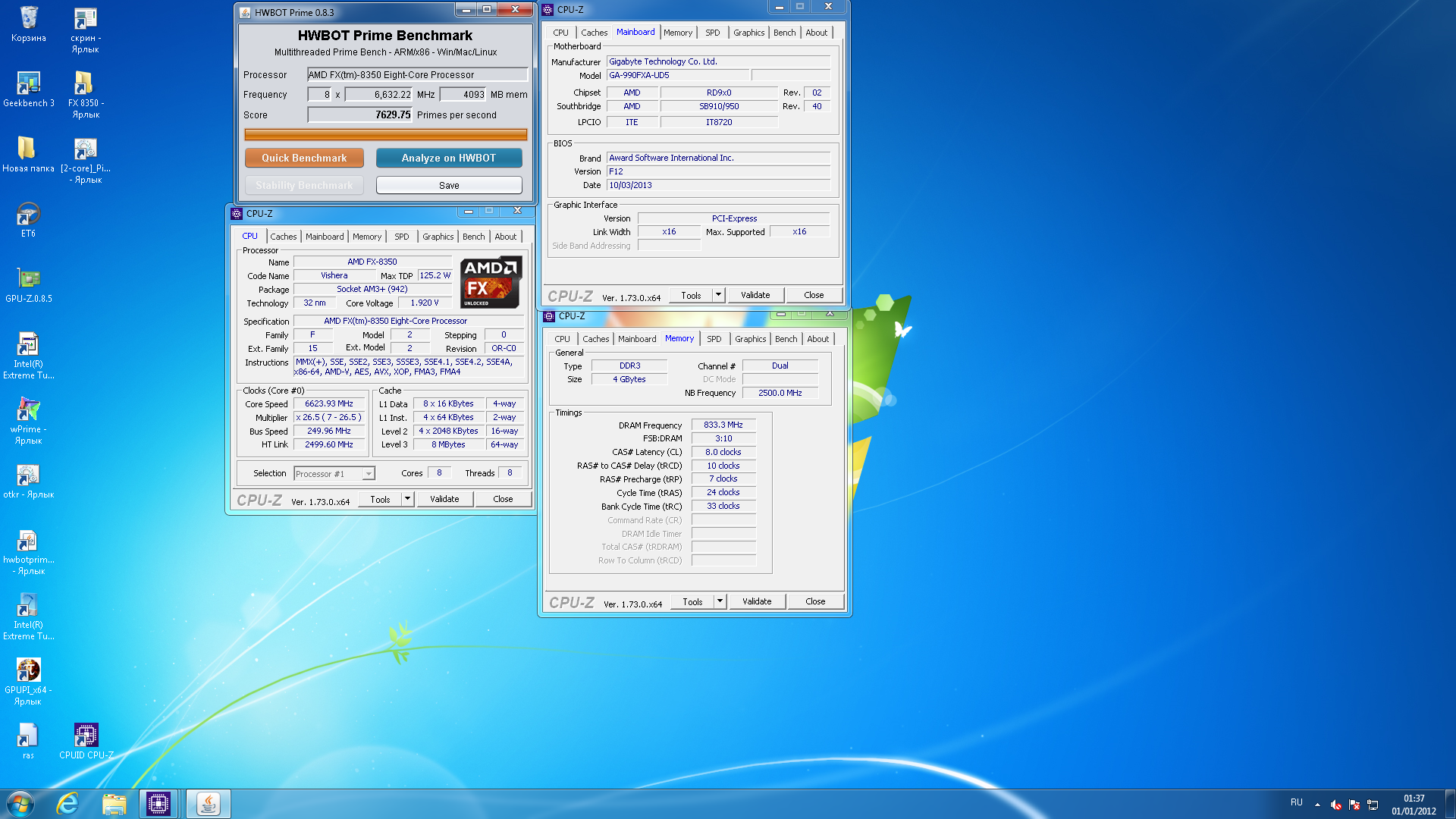
Task: Click Tools button in the Memory window
Action: 692,601
